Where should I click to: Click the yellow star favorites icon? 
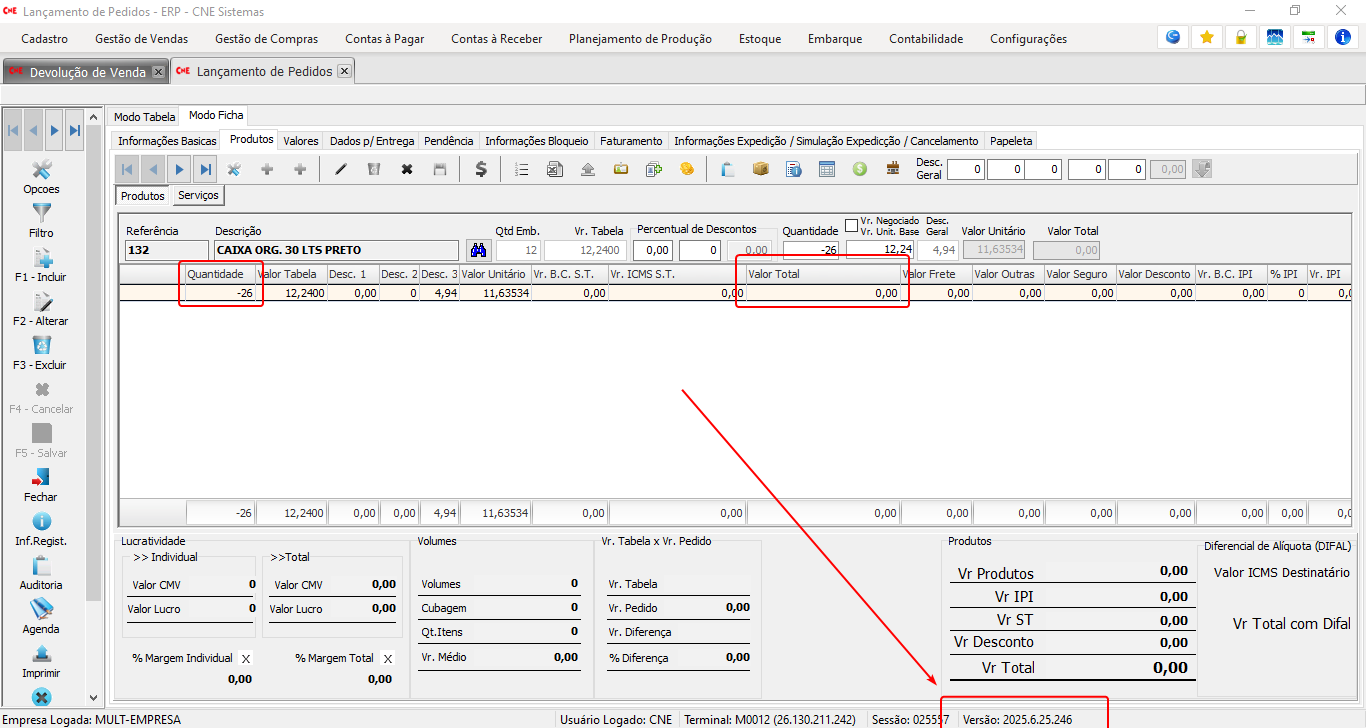(1207, 38)
